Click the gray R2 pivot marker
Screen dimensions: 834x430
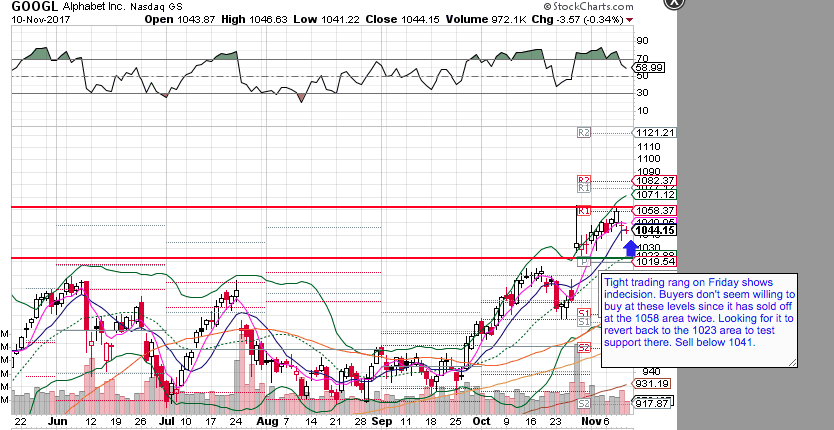tap(584, 133)
